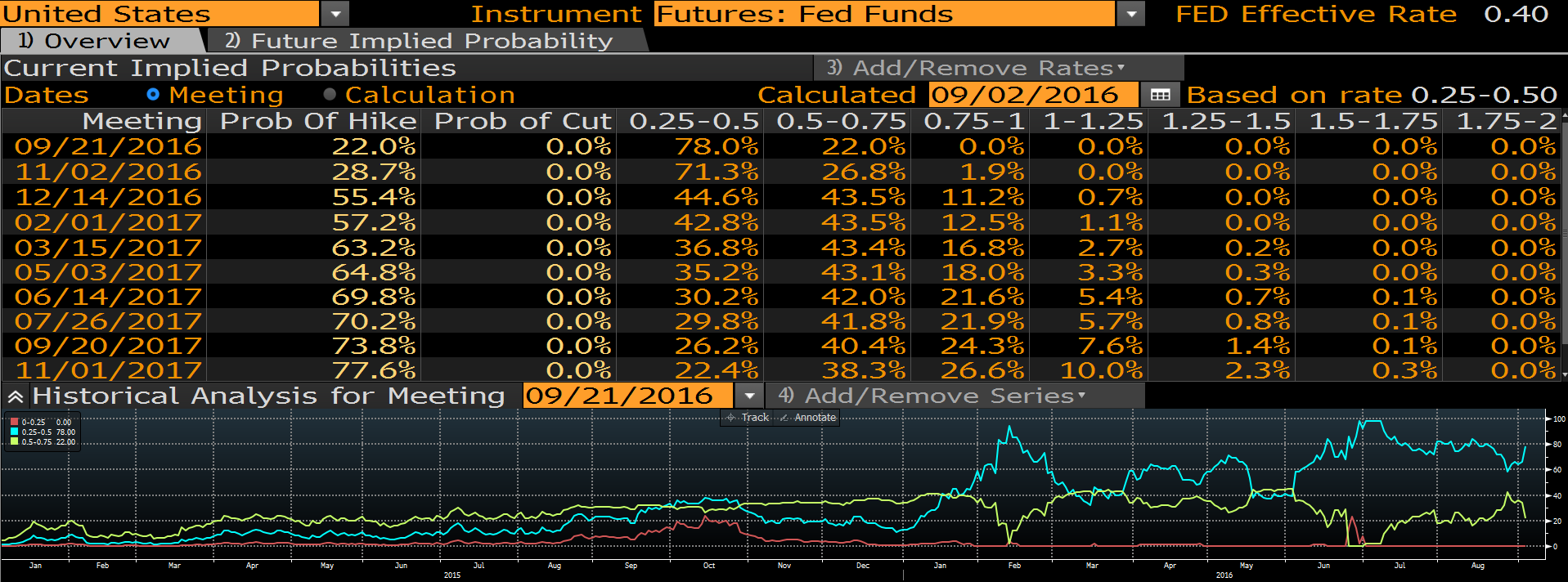Open the calendar picker for Calculated date
Screen dimensions: 1568x582
1160,95
